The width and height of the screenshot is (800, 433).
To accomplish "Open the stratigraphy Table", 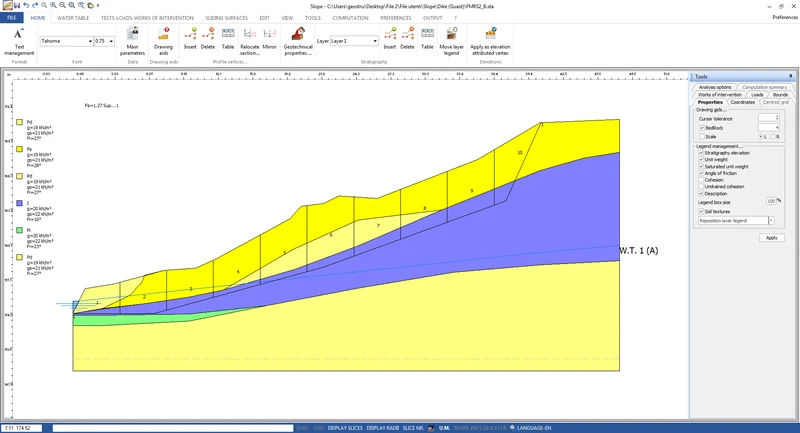I will (428, 39).
